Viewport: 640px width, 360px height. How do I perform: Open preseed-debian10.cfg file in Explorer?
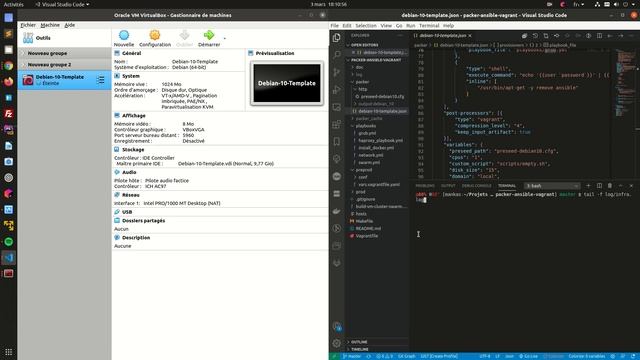[382, 96]
